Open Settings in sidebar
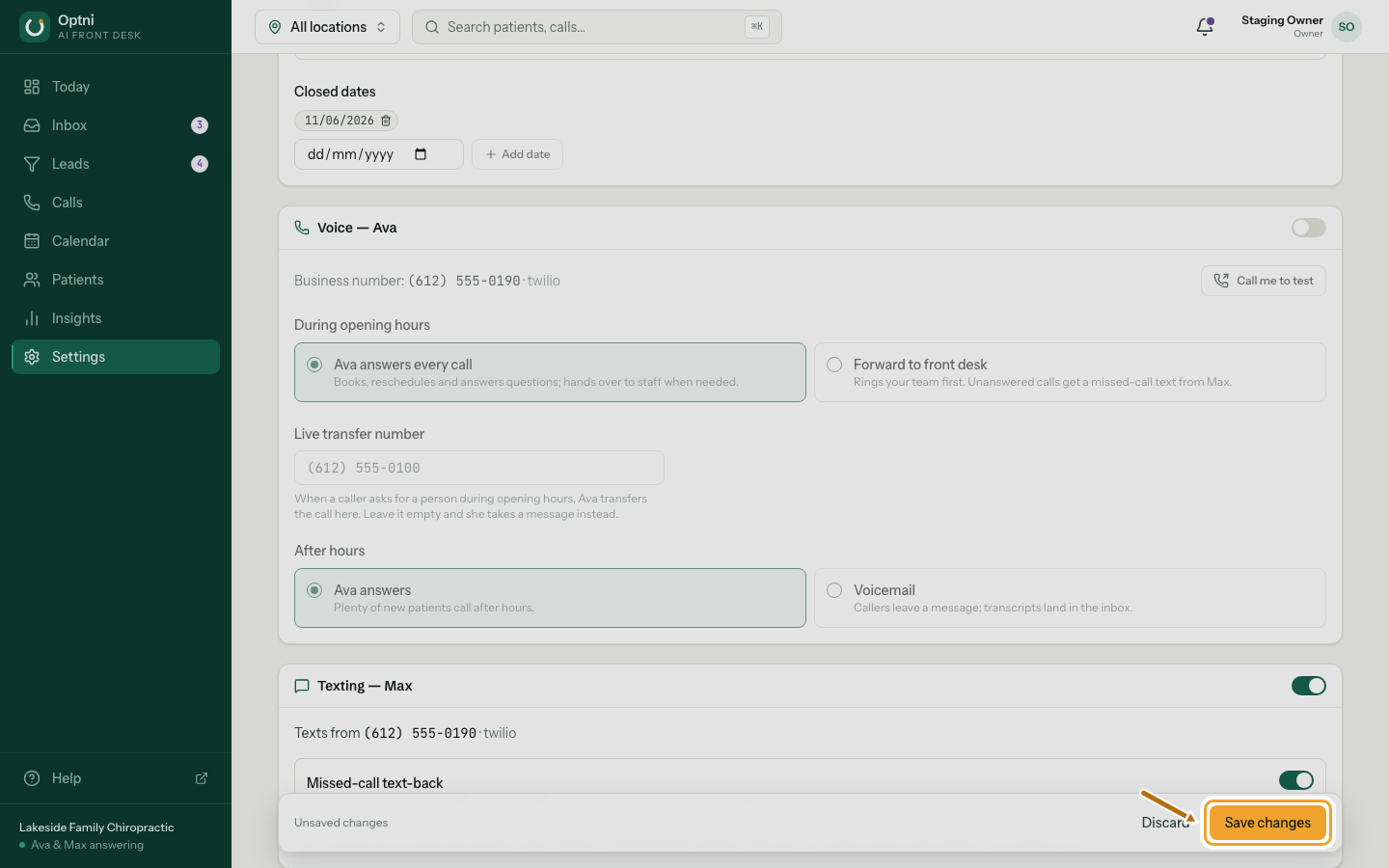Image resolution: width=1389 pixels, height=868 pixels. (x=116, y=357)
